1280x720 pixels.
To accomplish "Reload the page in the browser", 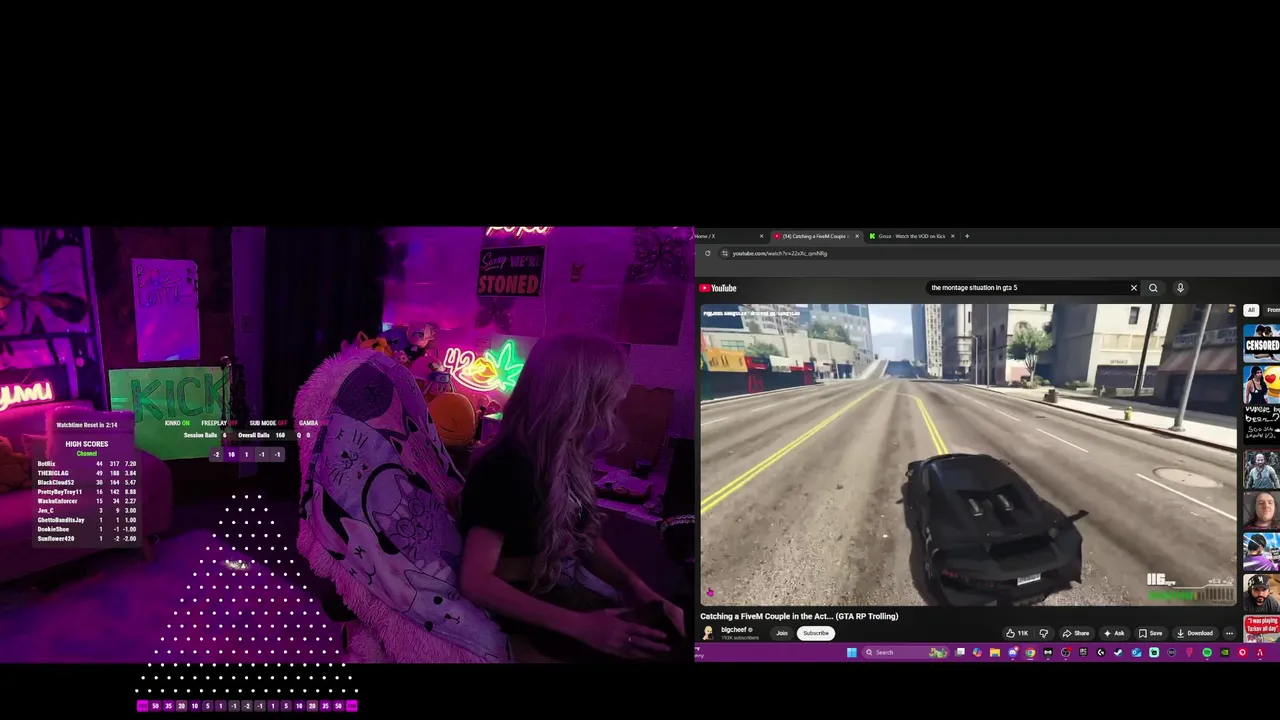I will [x=707, y=253].
